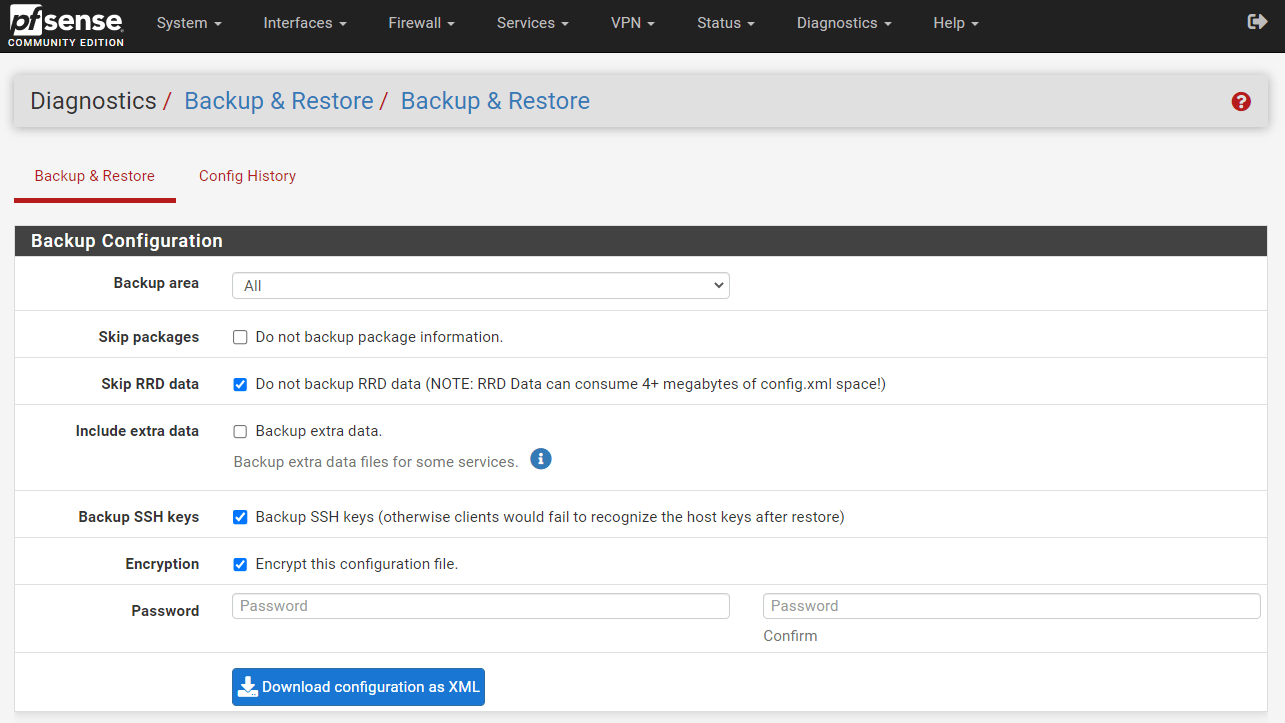The height and width of the screenshot is (723, 1285).
Task: Click the first Backup & Restore breadcrumb link
Action: [x=279, y=101]
